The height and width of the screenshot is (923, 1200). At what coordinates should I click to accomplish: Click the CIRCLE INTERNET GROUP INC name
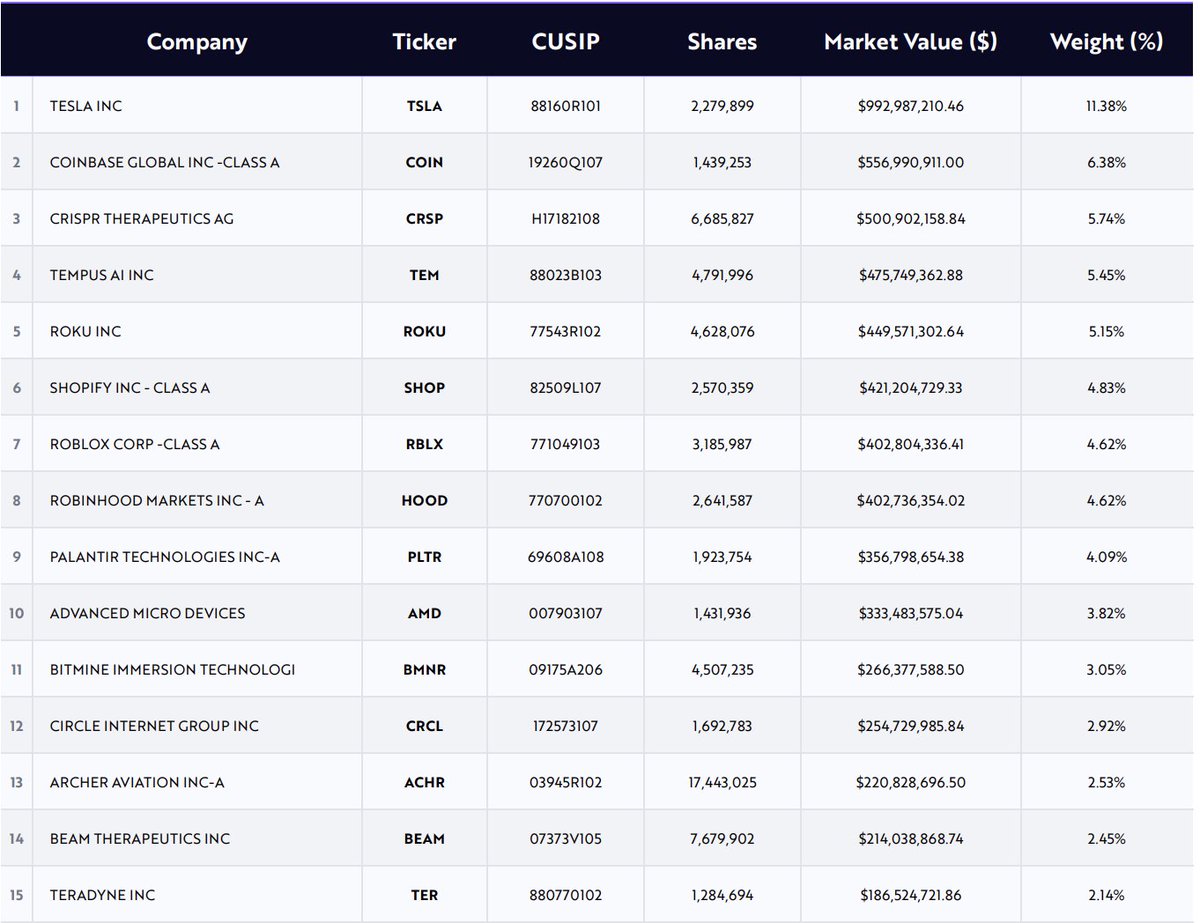point(154,726)
